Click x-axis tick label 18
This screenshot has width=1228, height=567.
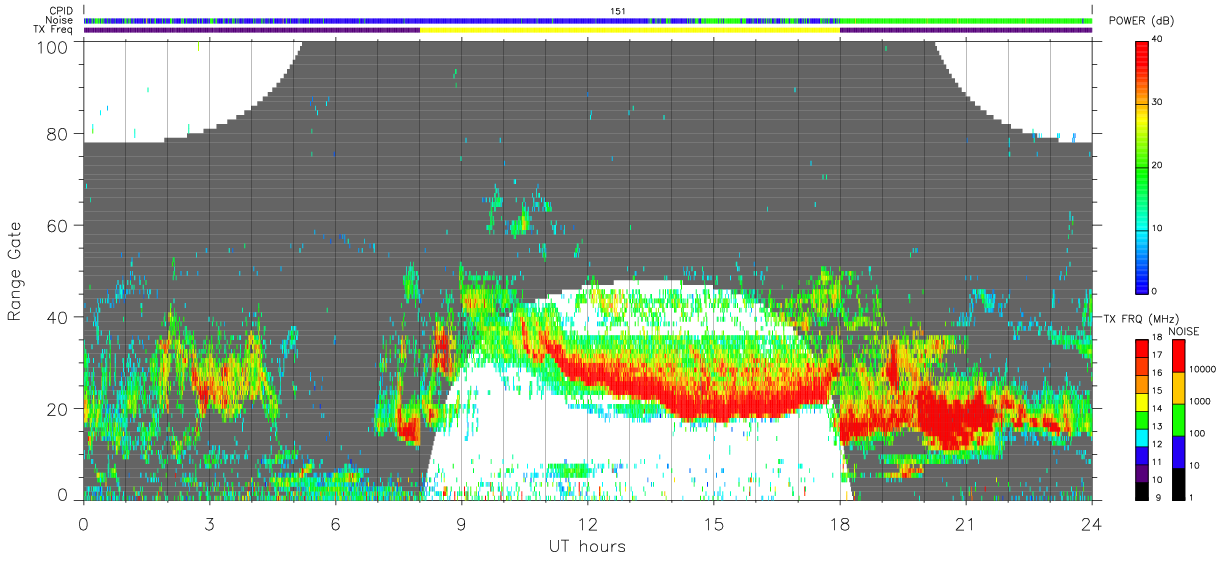point(840,524)
